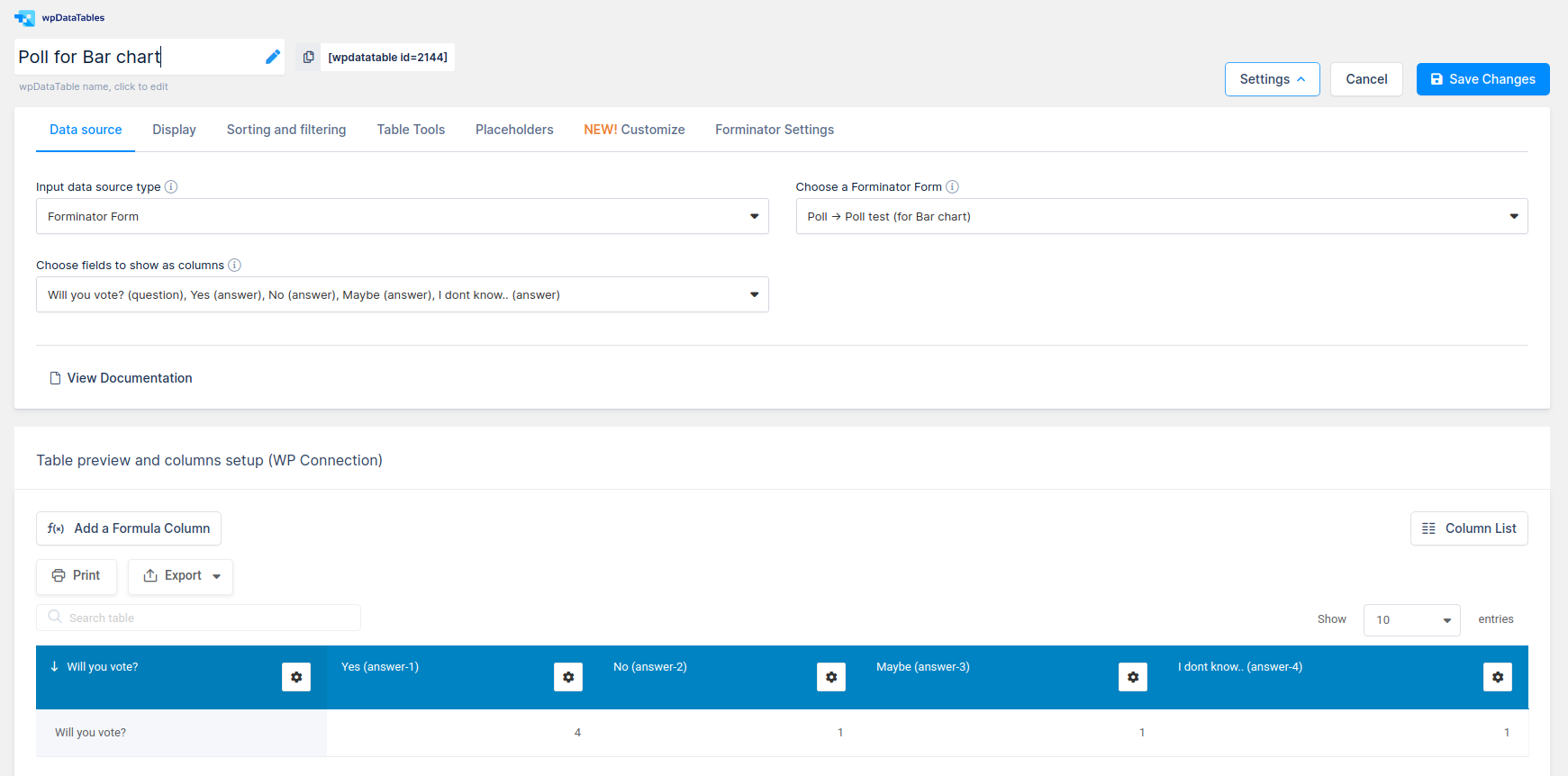Open info tooltip for Choose a Forminator Form
Screen dimensions: 1568x776
click(952, 186)
